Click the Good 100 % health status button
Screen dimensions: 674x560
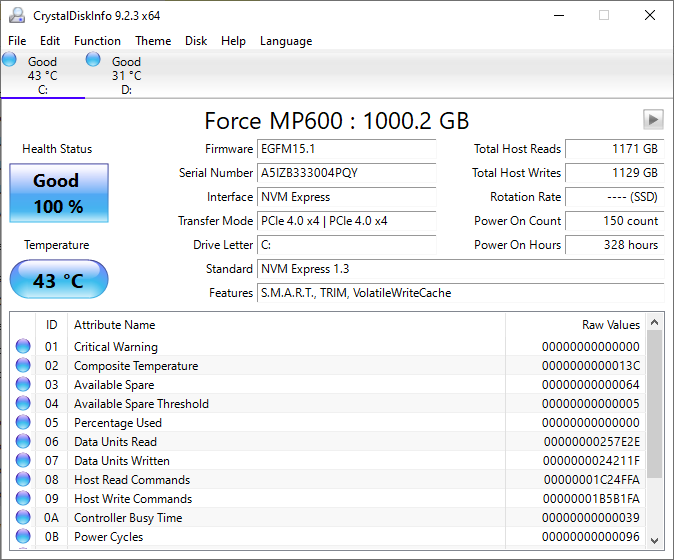tap(59, 193)
